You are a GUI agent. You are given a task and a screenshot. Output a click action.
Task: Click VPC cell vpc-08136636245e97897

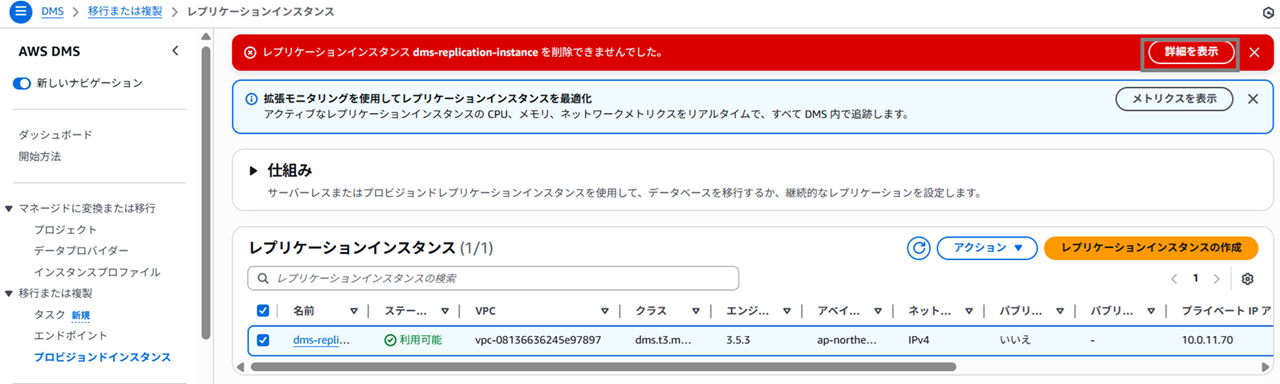(x=538, y=340)
